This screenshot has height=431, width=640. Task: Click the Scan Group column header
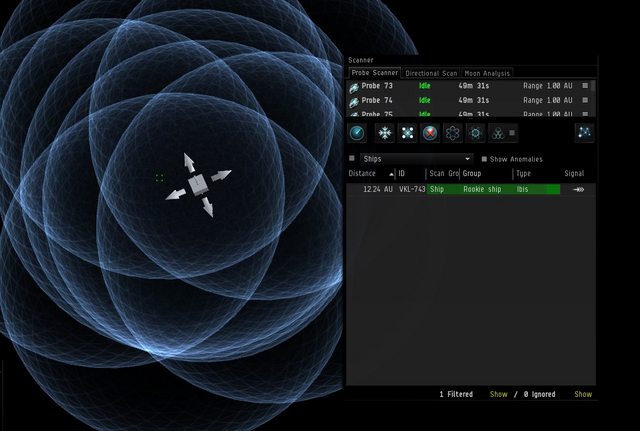pyautogui.click(x=443, y=173)
